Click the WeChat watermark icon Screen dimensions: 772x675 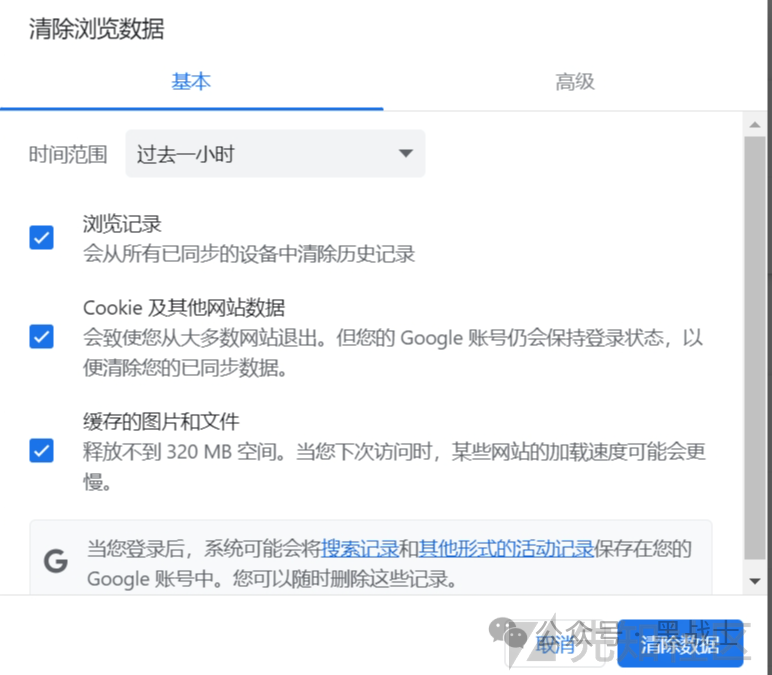tap(513, 633)
